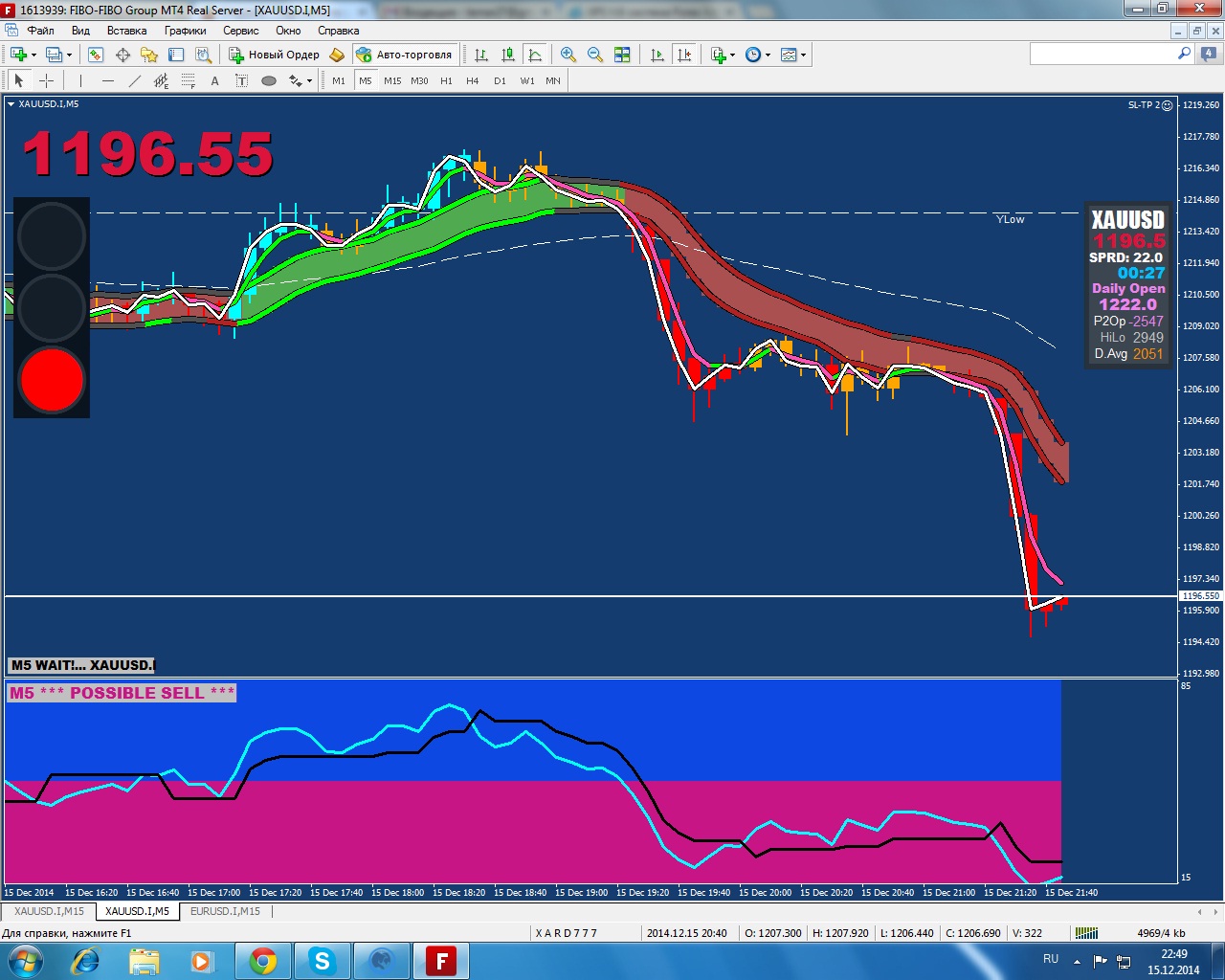
Task: Toggle the Авто-торговля auto-trading button
Action: tap(404, 55)
